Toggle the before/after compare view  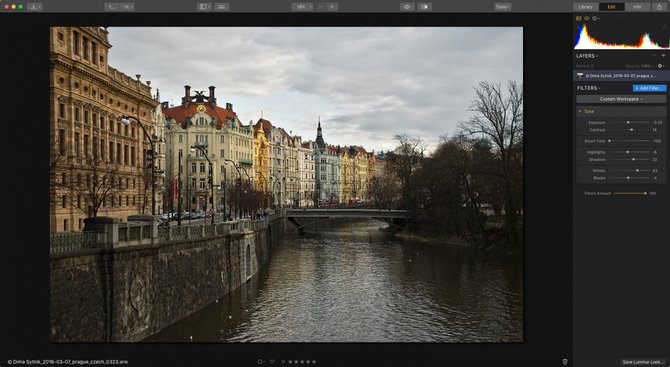pos(424,7)
